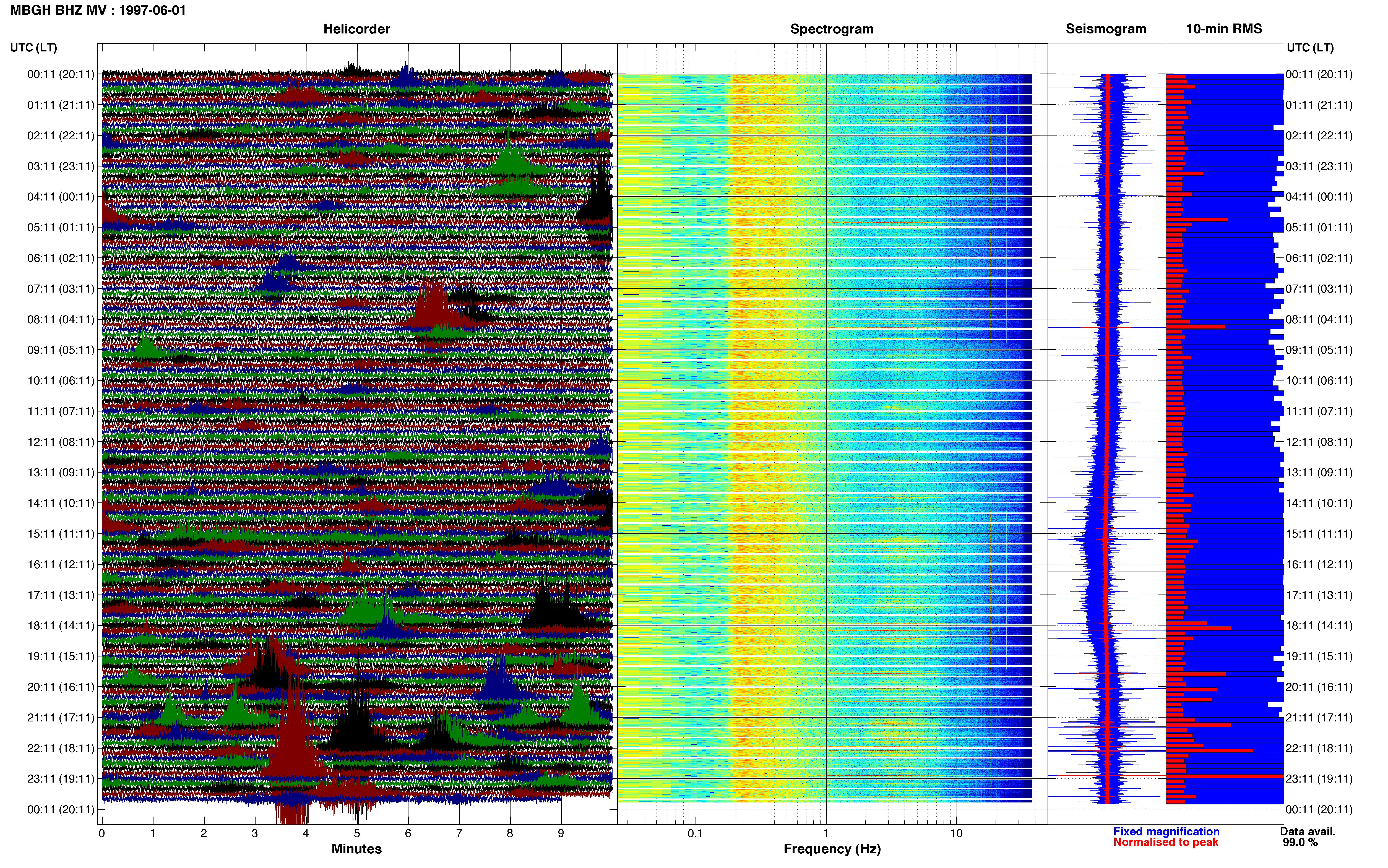Click left time label '20:11 (16:11)'
This screenshot has width=1388, height=868.
point(61,687)
